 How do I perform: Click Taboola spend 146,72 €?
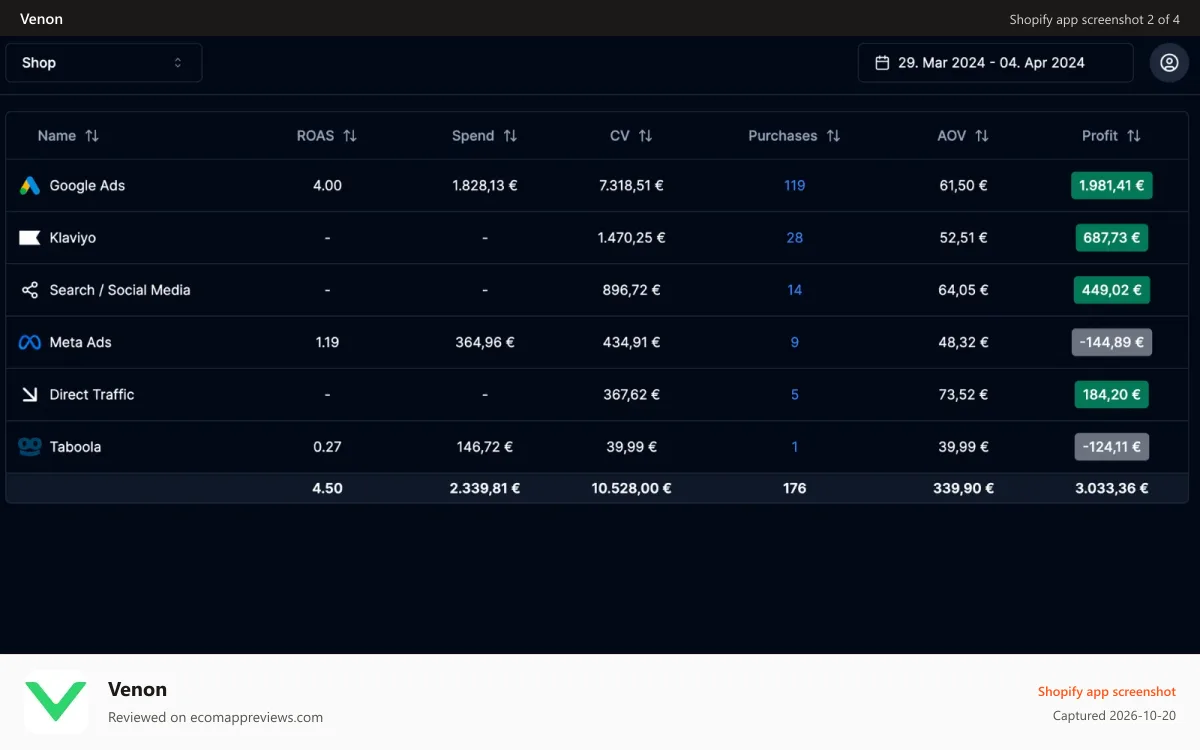click(485, 446)
